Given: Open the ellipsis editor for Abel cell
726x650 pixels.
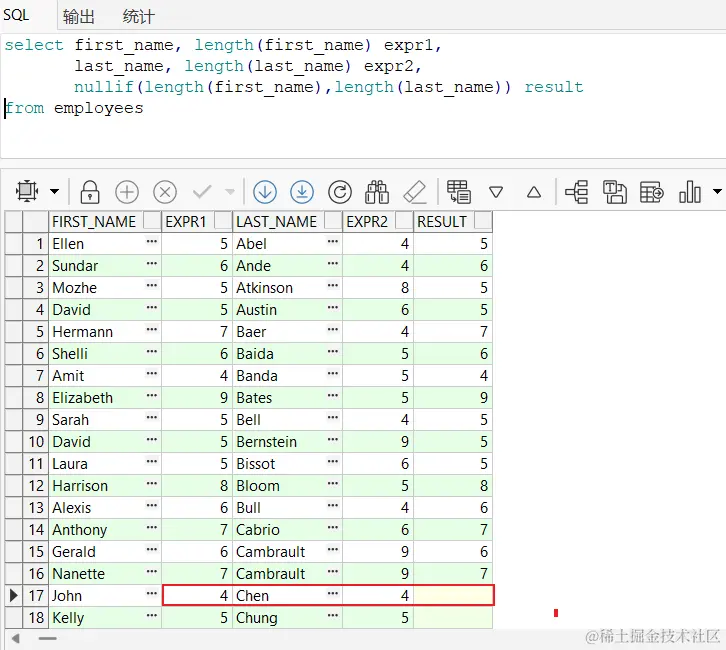Looking at the screenshot, I should click(x=333, y=242).
